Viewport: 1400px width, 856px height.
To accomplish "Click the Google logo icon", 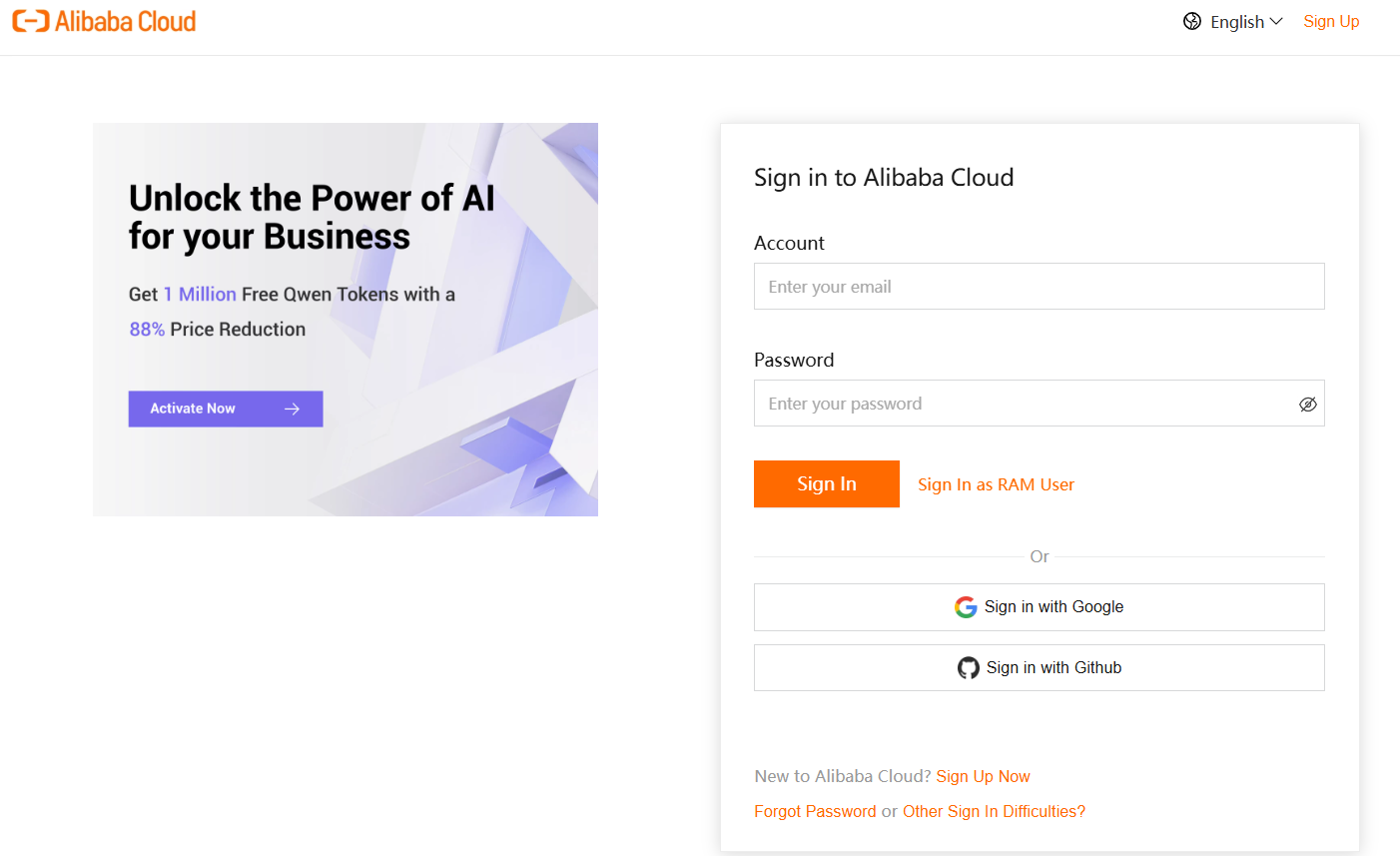I will tap(966, 607).
